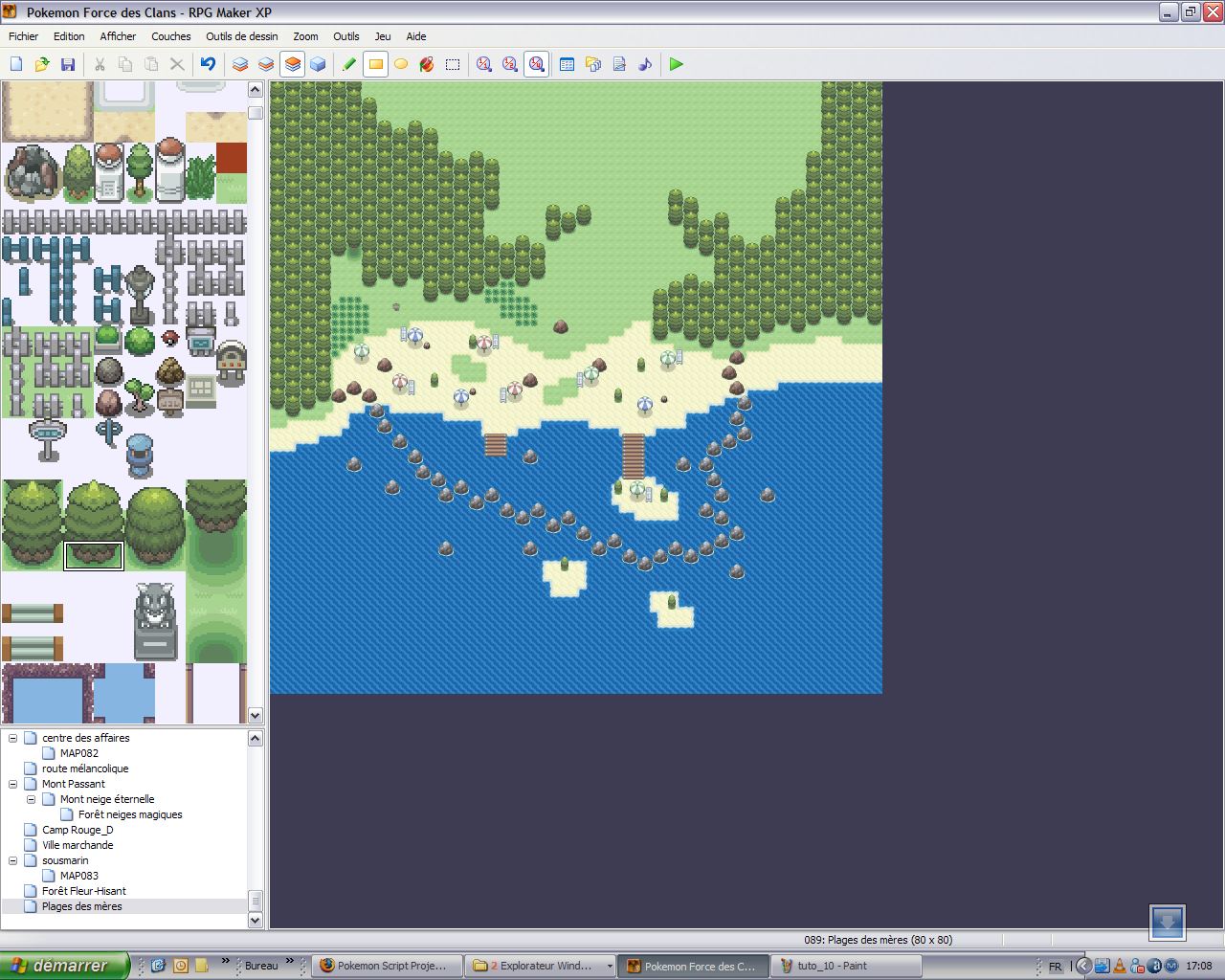Click the Cut scissors icon
The width and height of the screenshot is (1225, 980).
[100, 64]
